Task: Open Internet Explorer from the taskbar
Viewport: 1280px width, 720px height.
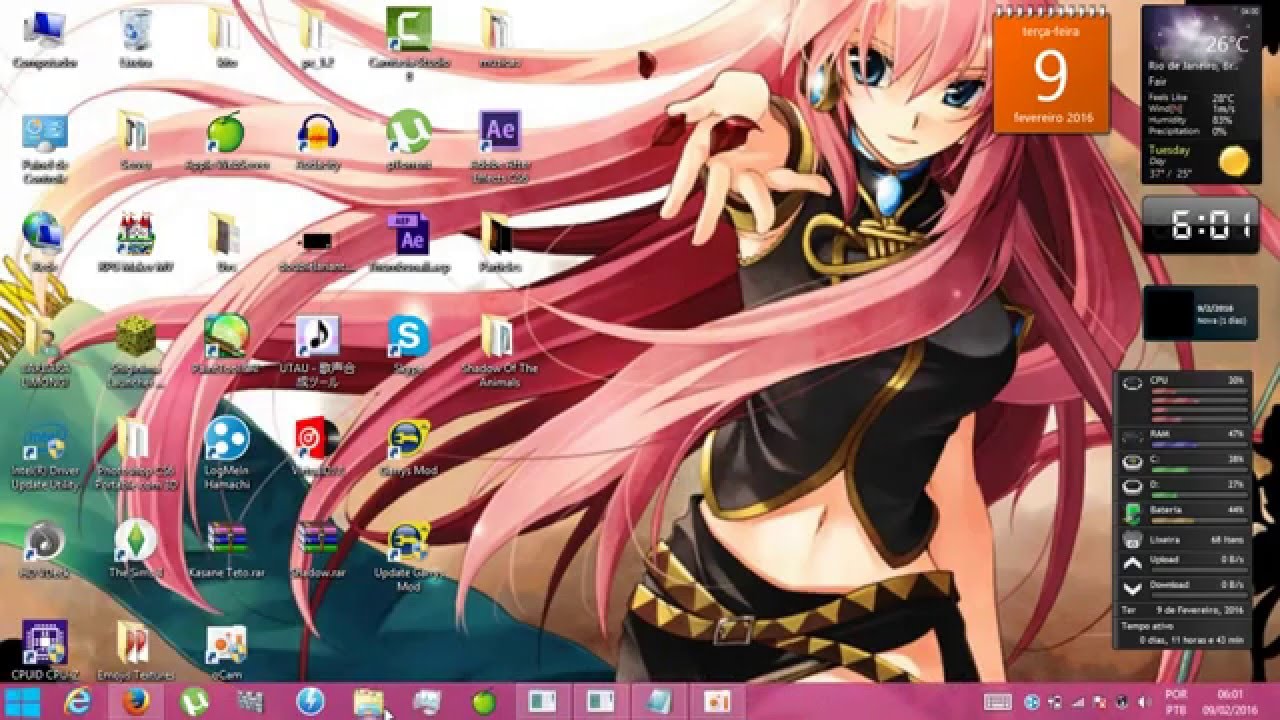Action: pyautogui.click(x=76, y=702)
